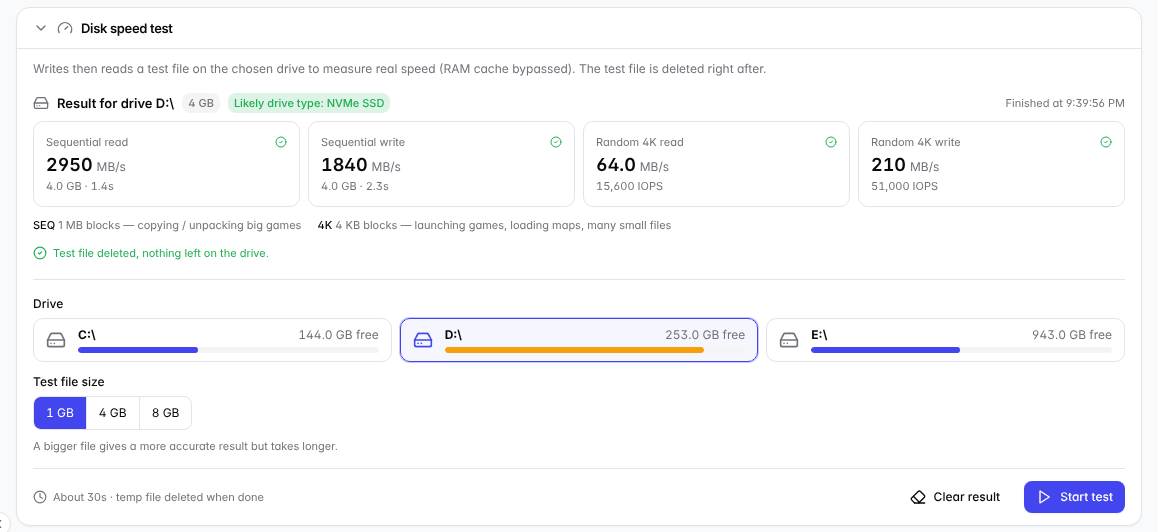Click the eraser icon in Clear result

pos(918,497)
